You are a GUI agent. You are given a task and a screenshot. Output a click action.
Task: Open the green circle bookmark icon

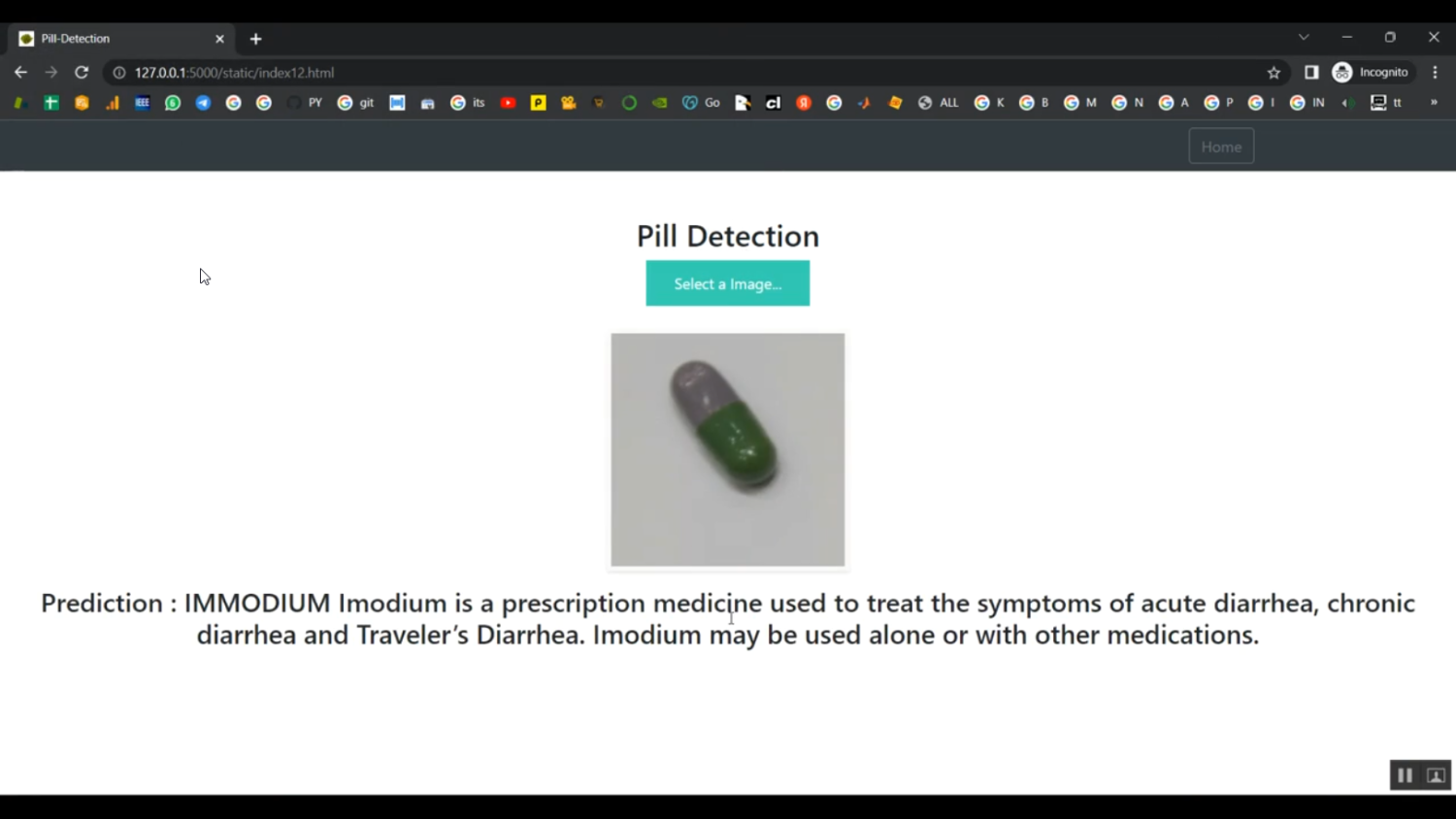pyautogui.click(x=629, y=103)
